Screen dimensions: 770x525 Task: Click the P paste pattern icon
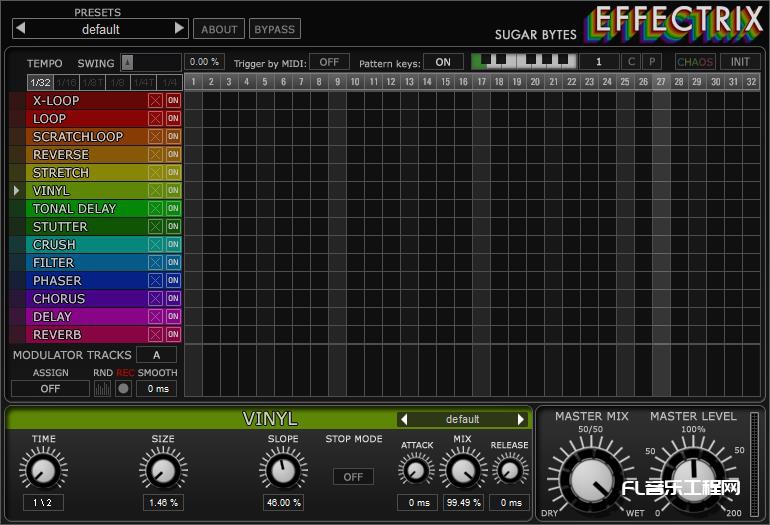click(652, 62)
